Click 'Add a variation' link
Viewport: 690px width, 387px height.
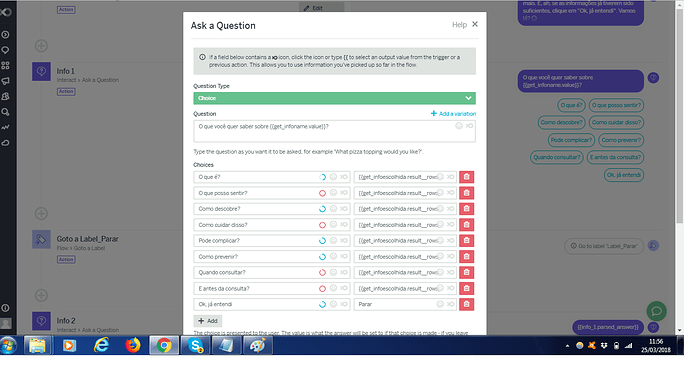(x=453, y=114)
